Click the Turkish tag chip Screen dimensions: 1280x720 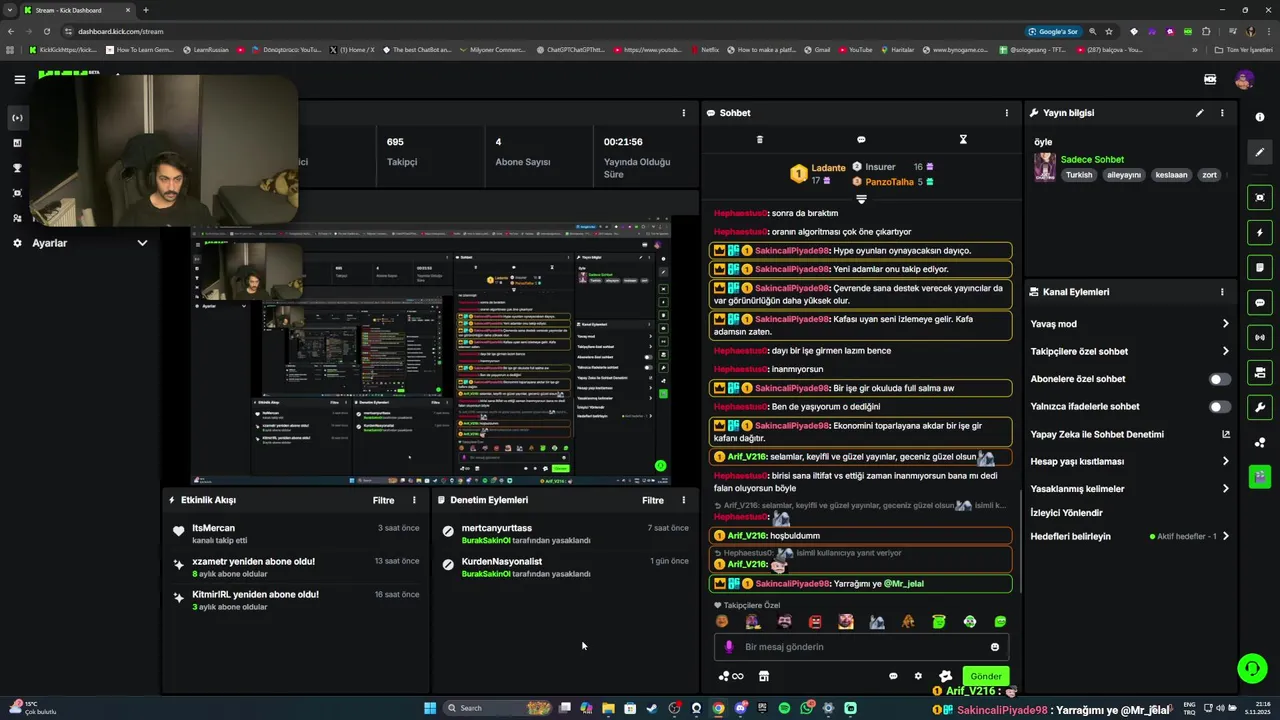1079,175
